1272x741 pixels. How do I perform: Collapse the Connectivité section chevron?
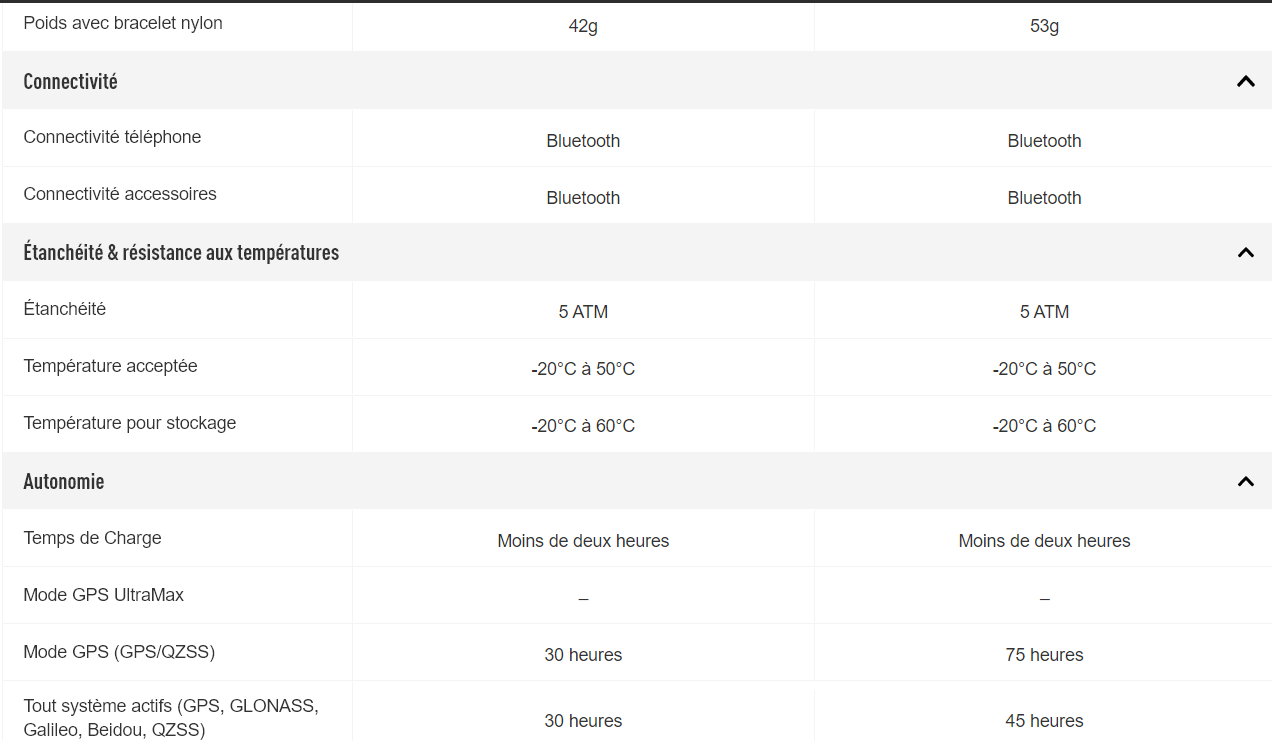click(1245, 81)
